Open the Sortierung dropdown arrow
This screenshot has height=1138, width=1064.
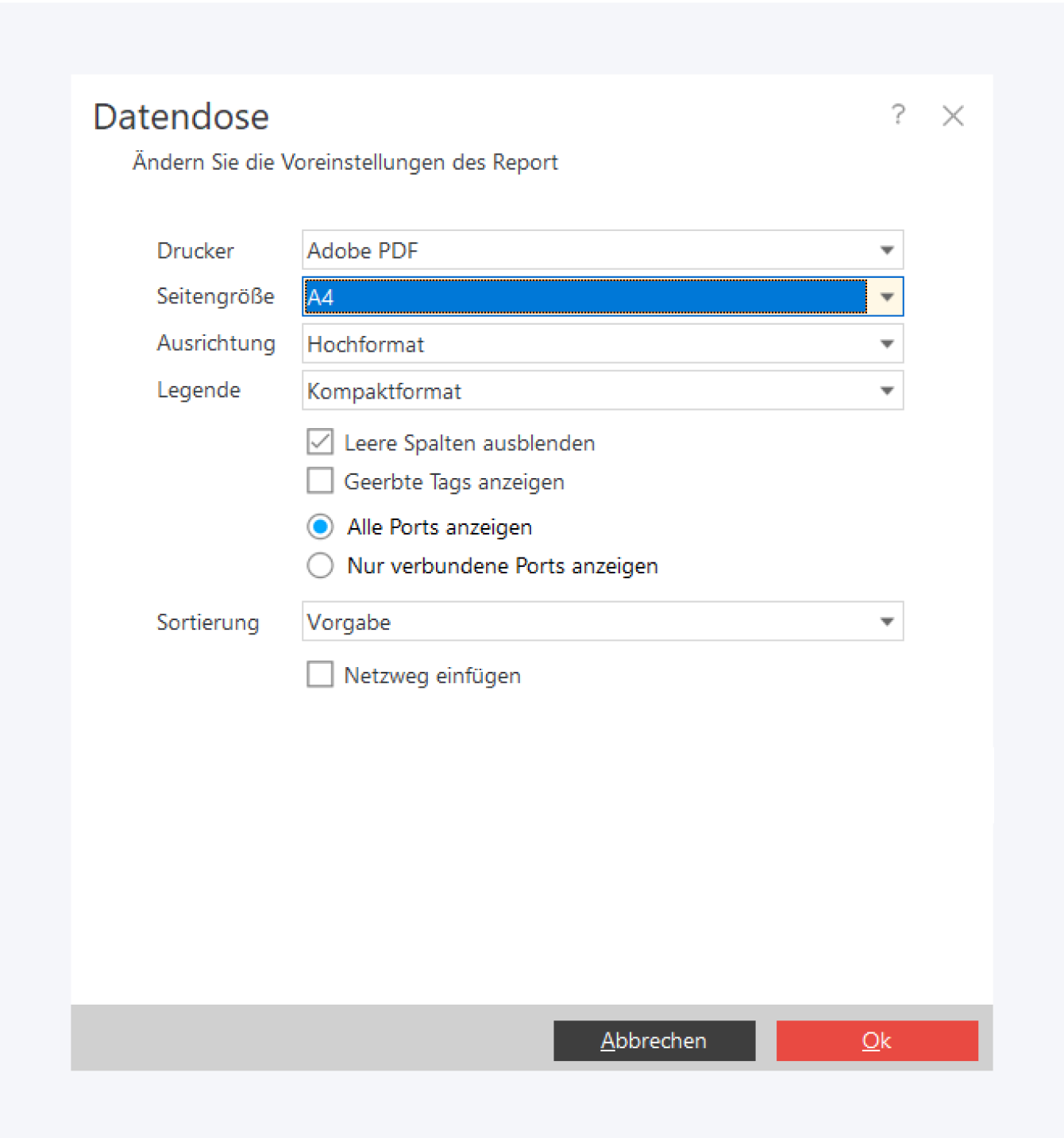[887, 622]
